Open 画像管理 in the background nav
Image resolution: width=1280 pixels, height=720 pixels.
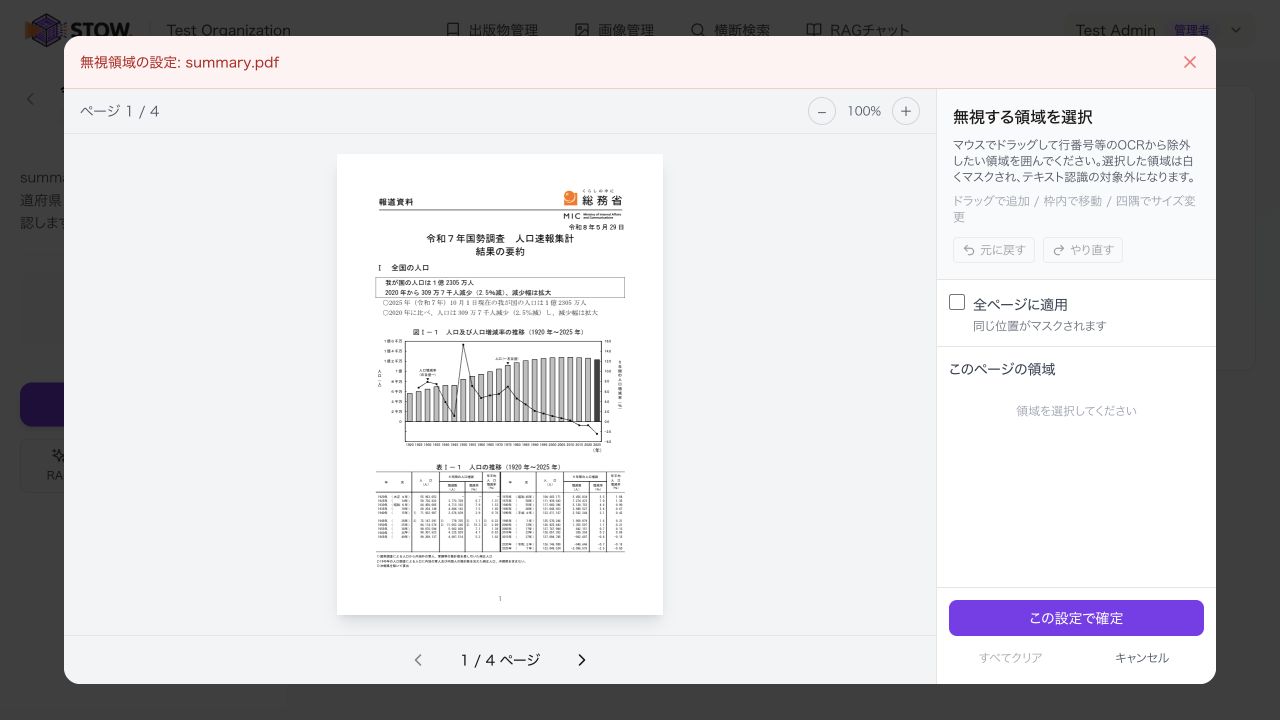click(x=615, y=30)
